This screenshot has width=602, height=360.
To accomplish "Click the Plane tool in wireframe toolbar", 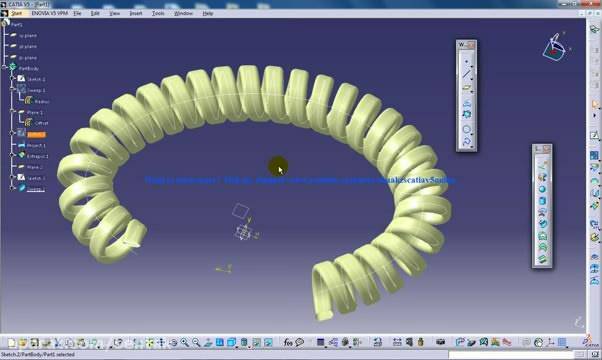I will [x=466, y=88].
